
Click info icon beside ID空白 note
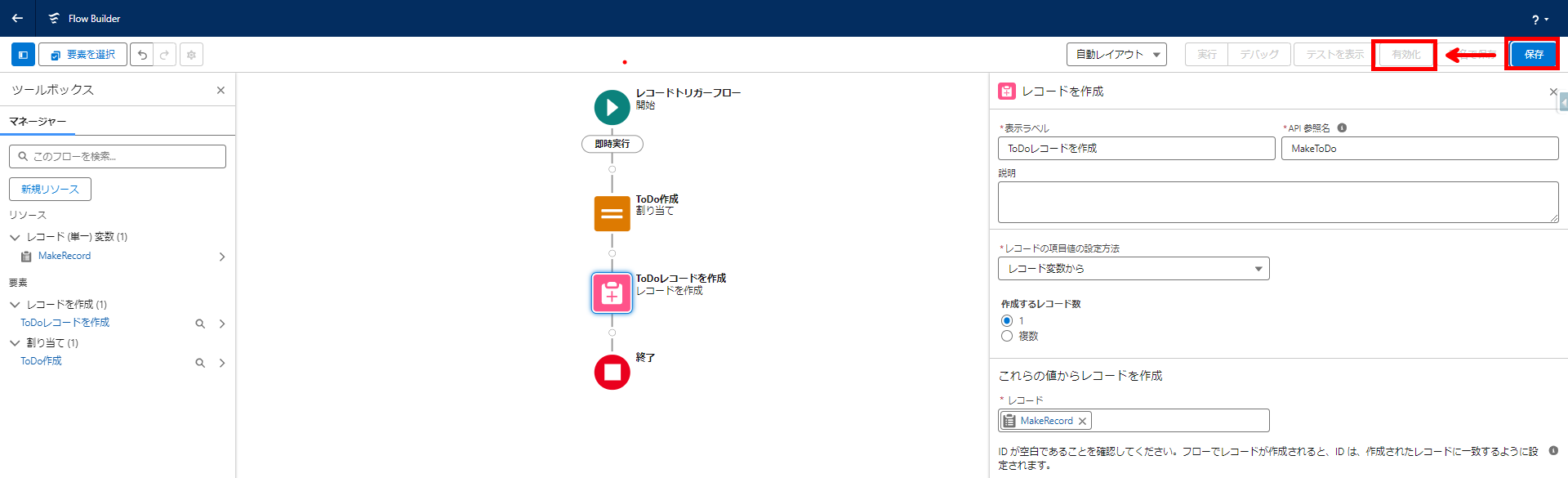click(1552, 450)
